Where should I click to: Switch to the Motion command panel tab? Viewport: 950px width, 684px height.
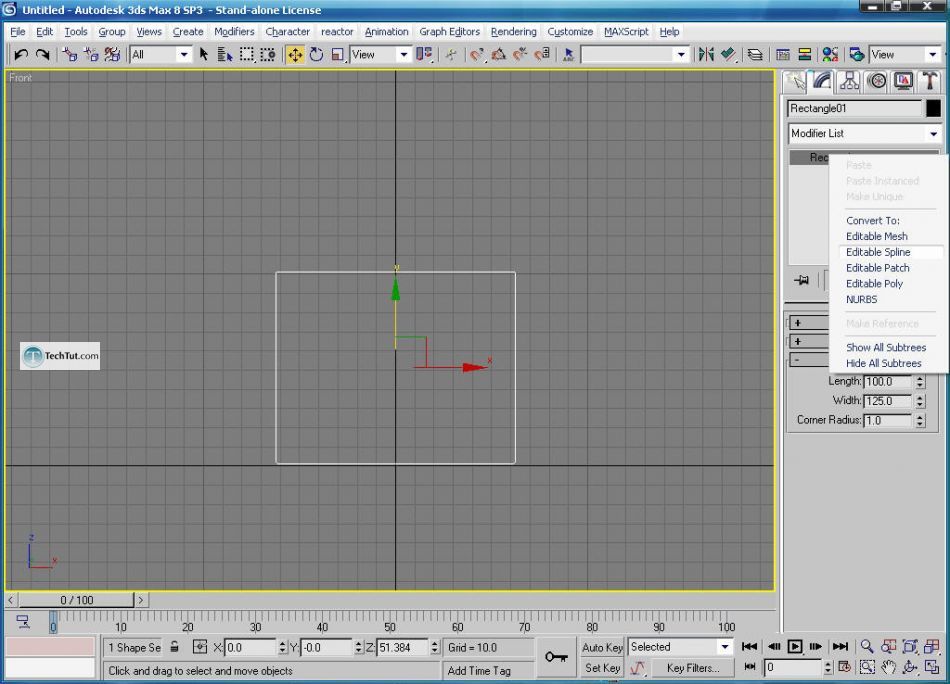click(877, 82)
